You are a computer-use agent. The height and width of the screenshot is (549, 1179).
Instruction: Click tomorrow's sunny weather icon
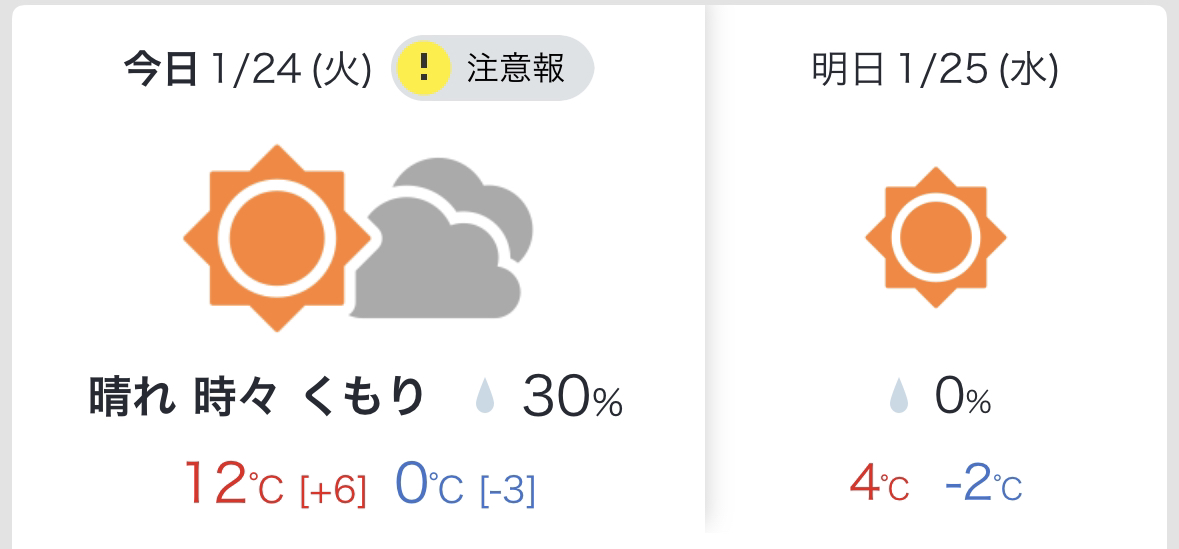coord(935,238)
